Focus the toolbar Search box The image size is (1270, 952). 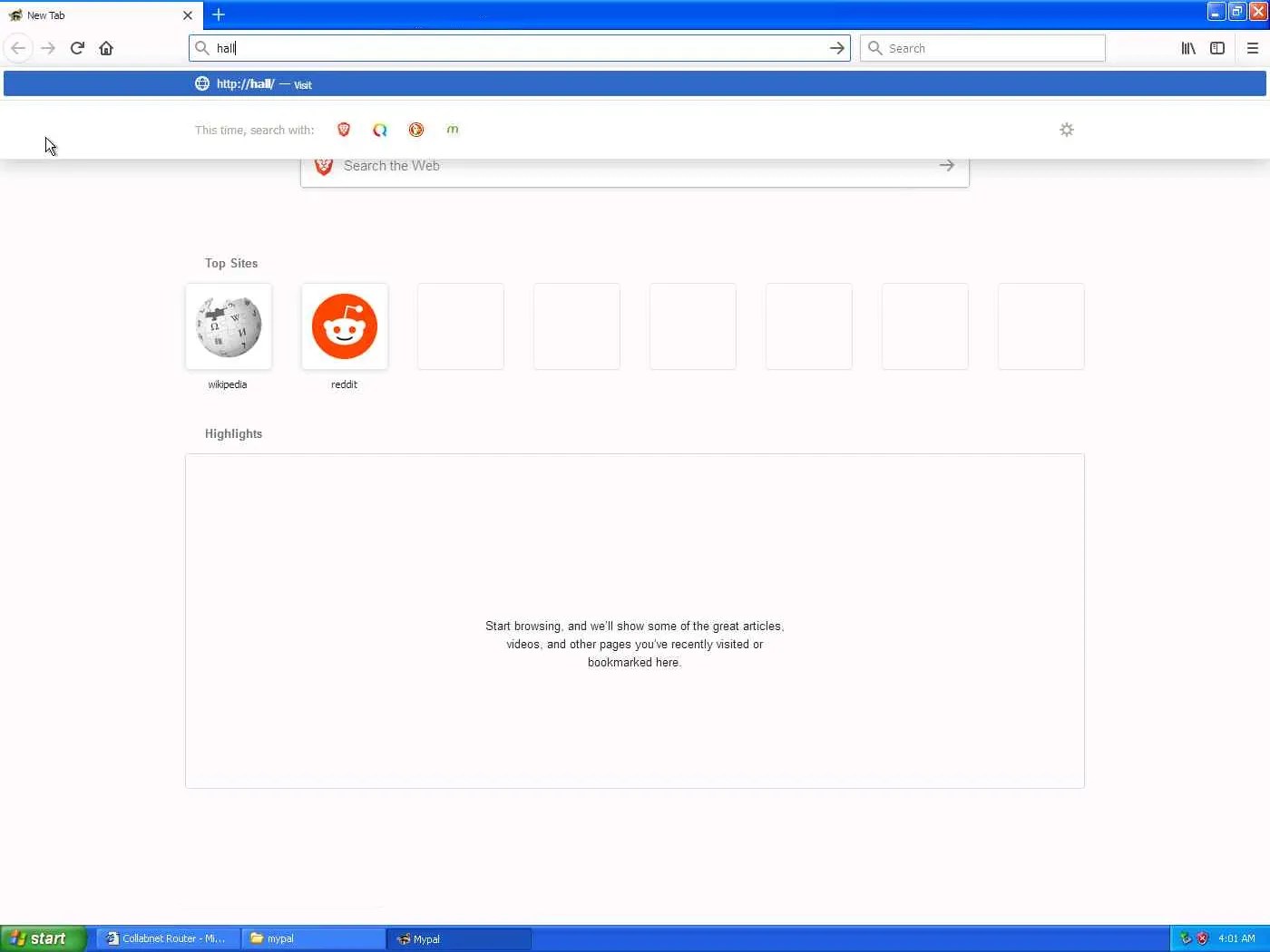click(x=982, y=48)
